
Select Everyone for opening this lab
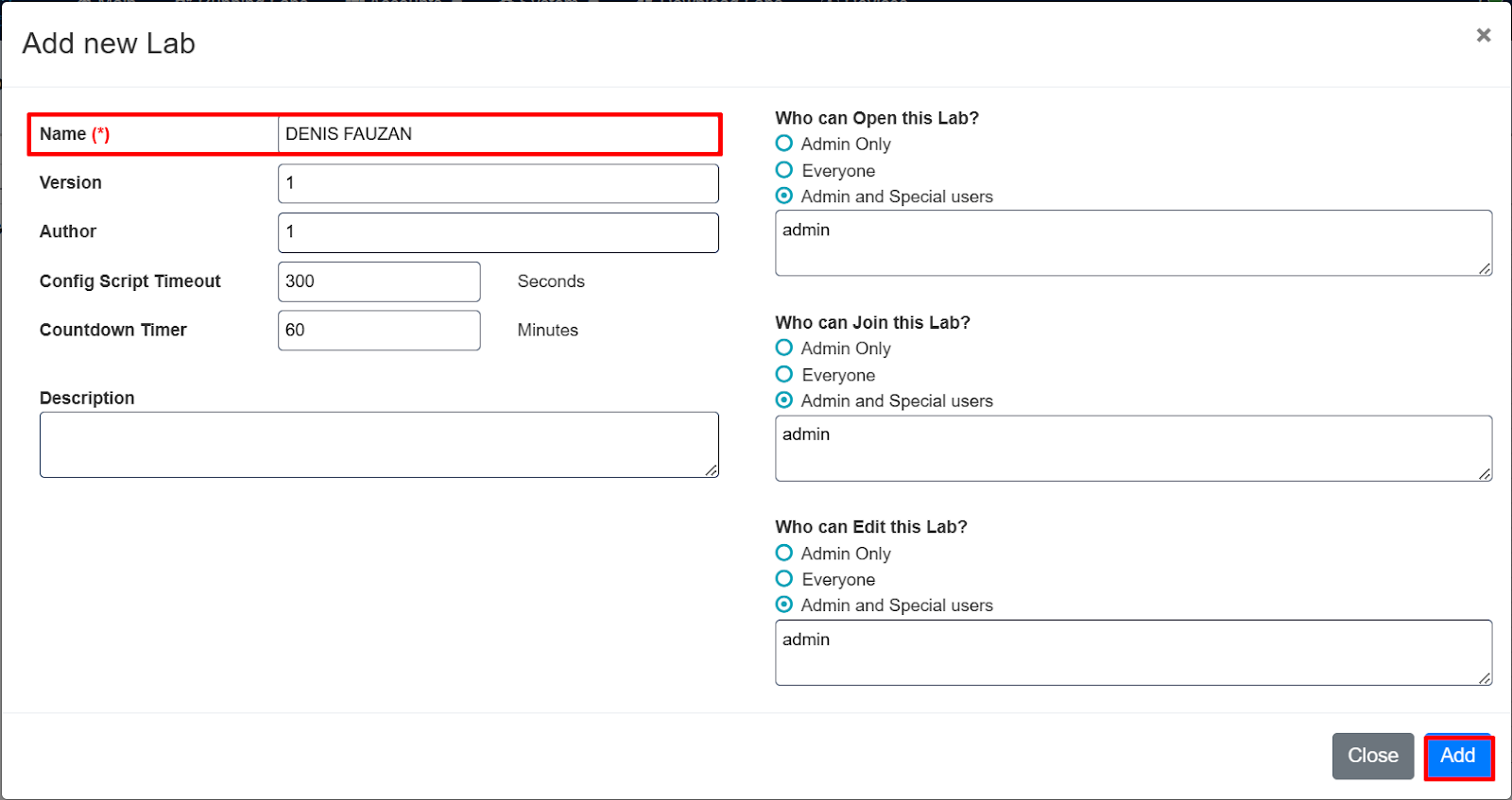coord(784,170)
